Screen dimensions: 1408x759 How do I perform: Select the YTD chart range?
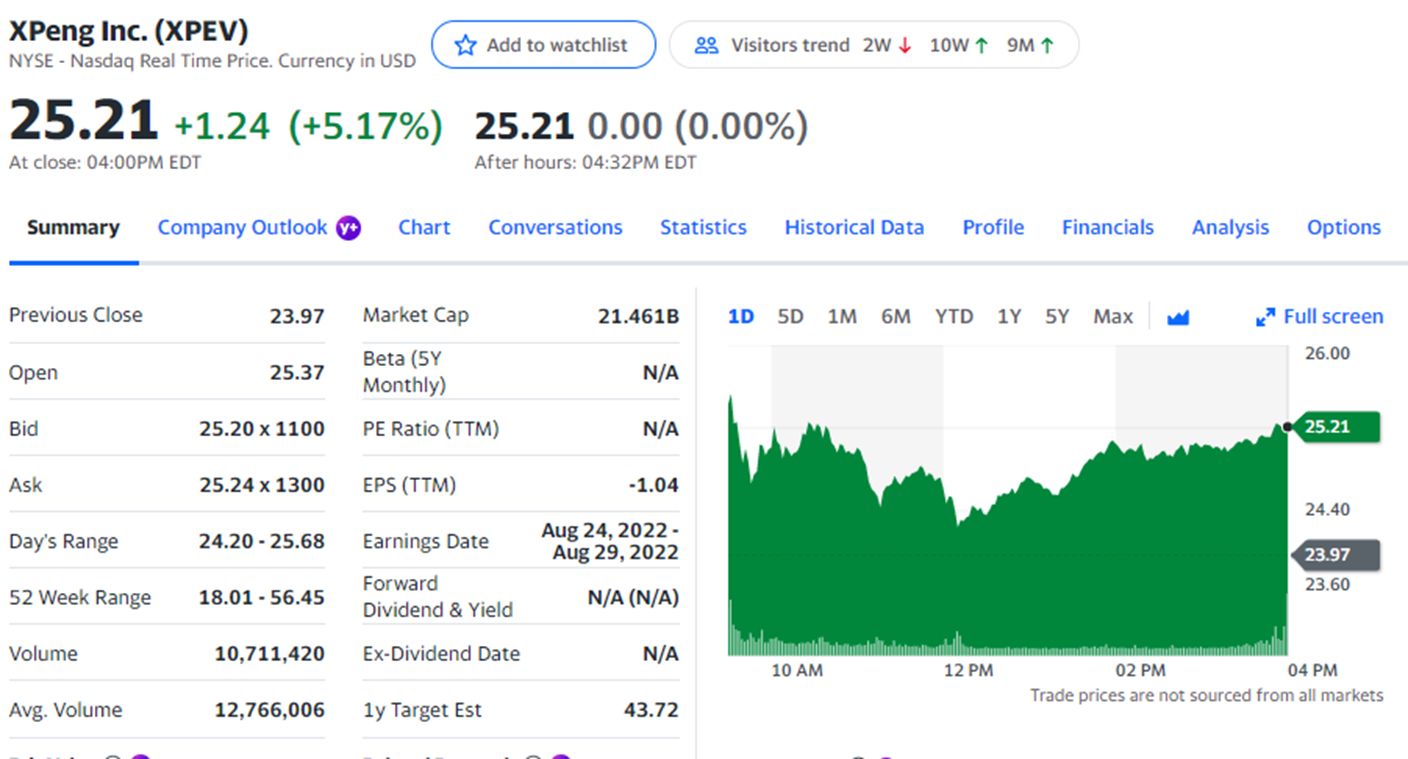[x=954, y=317]
